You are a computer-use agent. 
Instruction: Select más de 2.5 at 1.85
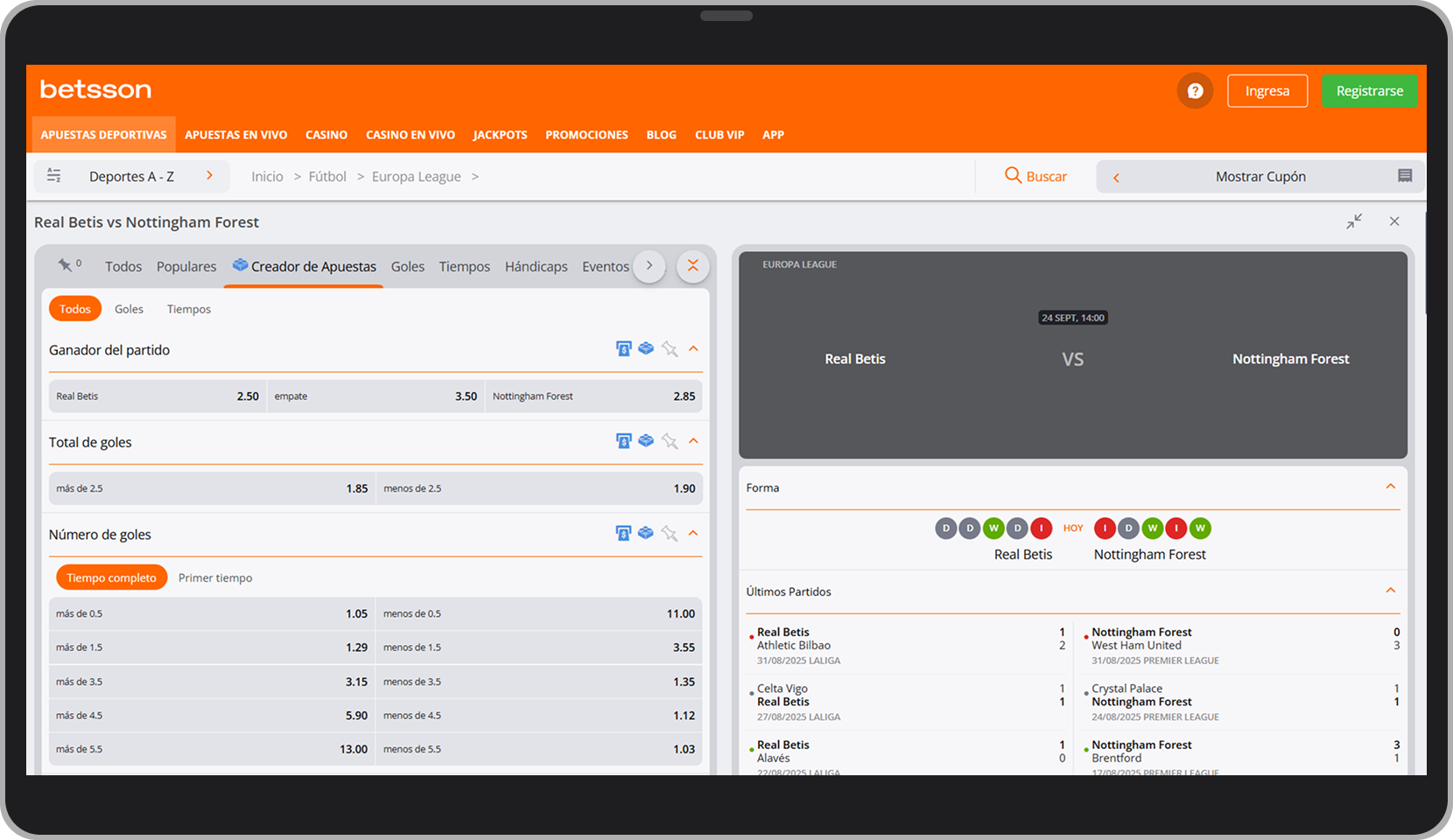click(212, 489)
